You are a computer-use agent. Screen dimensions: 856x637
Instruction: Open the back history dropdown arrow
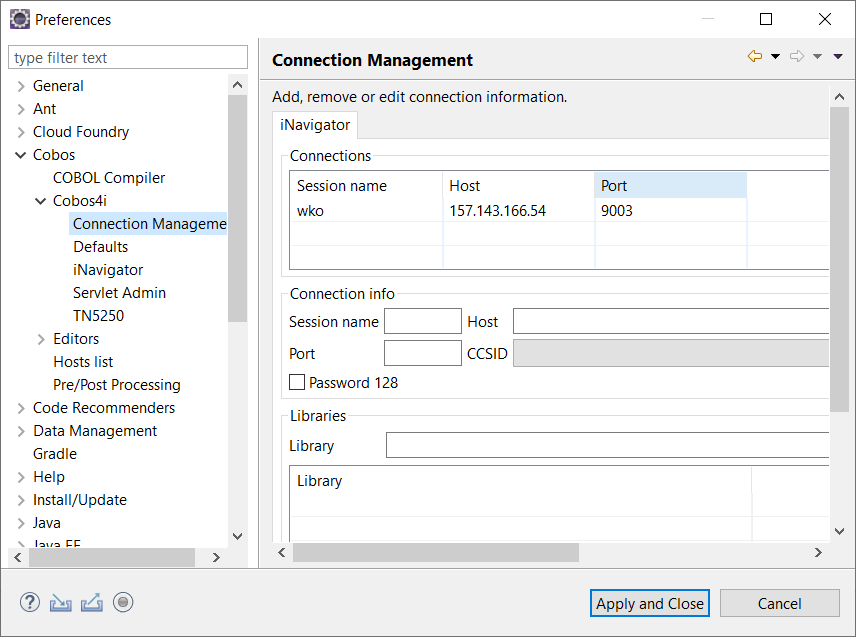775,56
